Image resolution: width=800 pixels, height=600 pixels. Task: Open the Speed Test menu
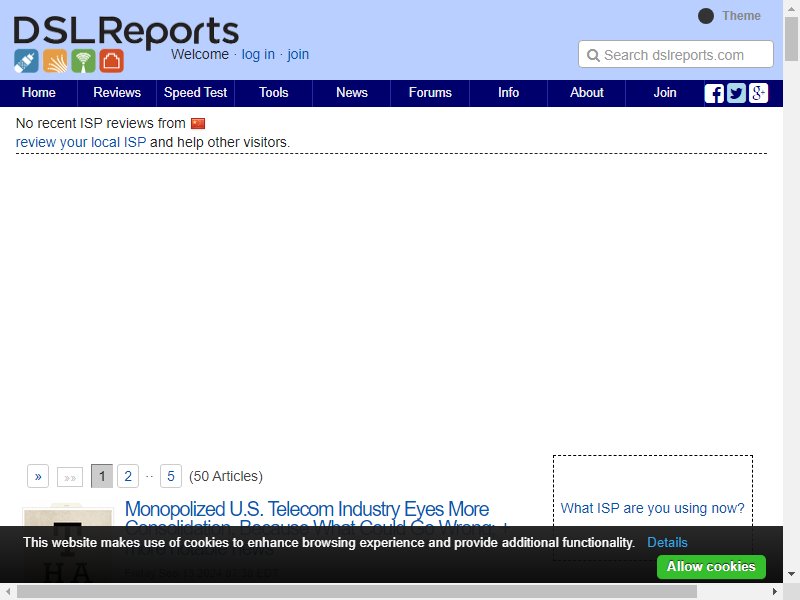coord(195,93)
